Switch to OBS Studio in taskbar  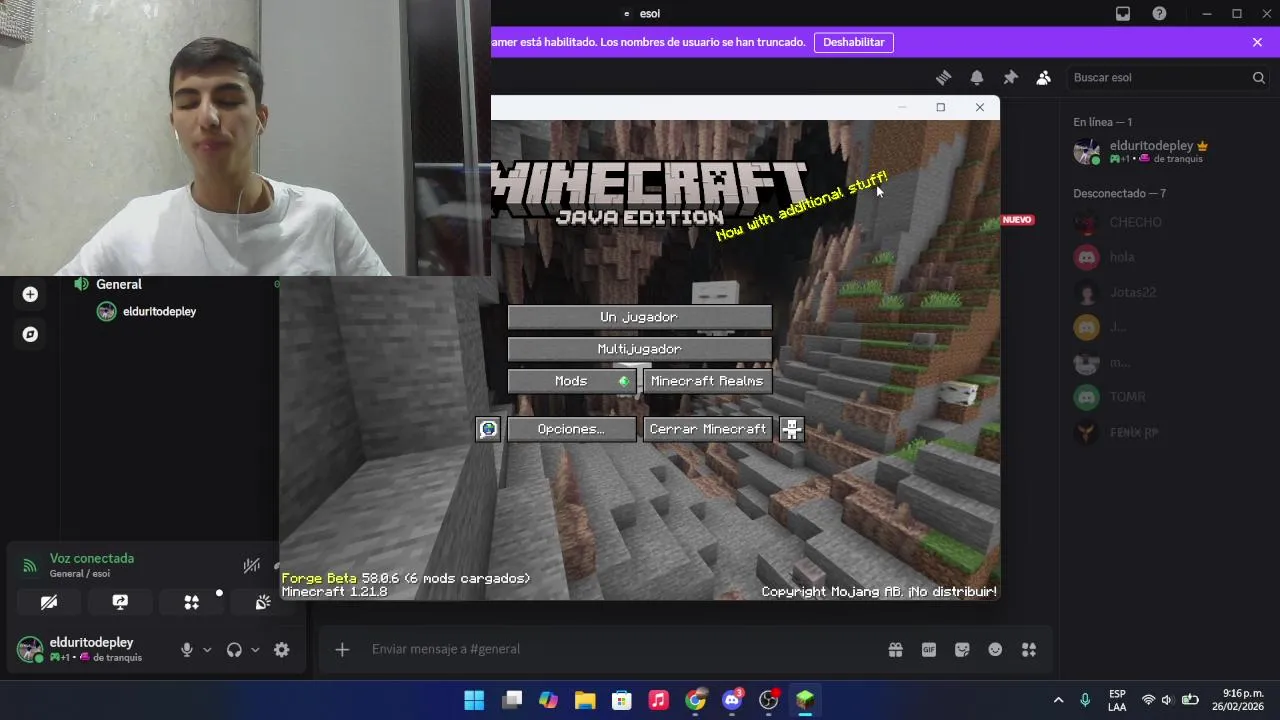[768, 700]
